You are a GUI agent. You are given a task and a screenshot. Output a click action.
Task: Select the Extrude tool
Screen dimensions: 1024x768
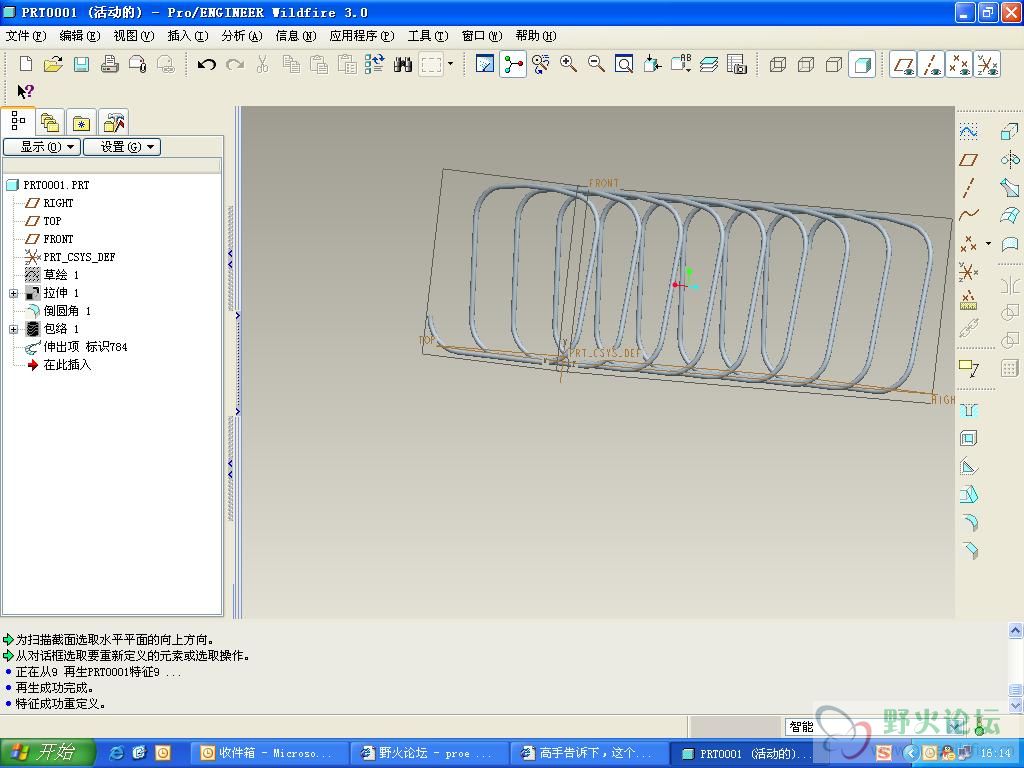click(x=1010, y=132)
